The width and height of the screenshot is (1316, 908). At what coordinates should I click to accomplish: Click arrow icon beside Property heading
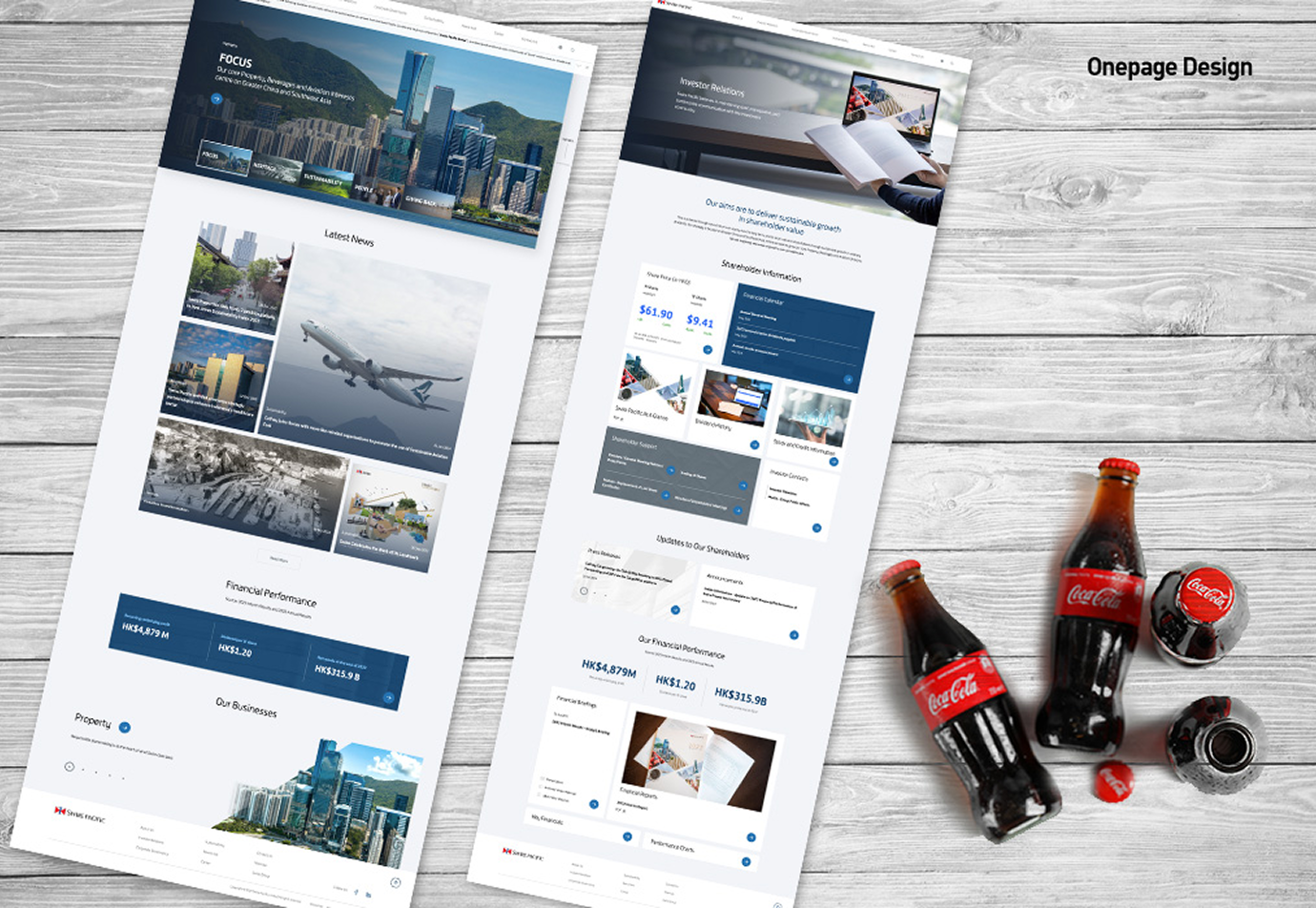pyautogui.click(x=125, y=728)
